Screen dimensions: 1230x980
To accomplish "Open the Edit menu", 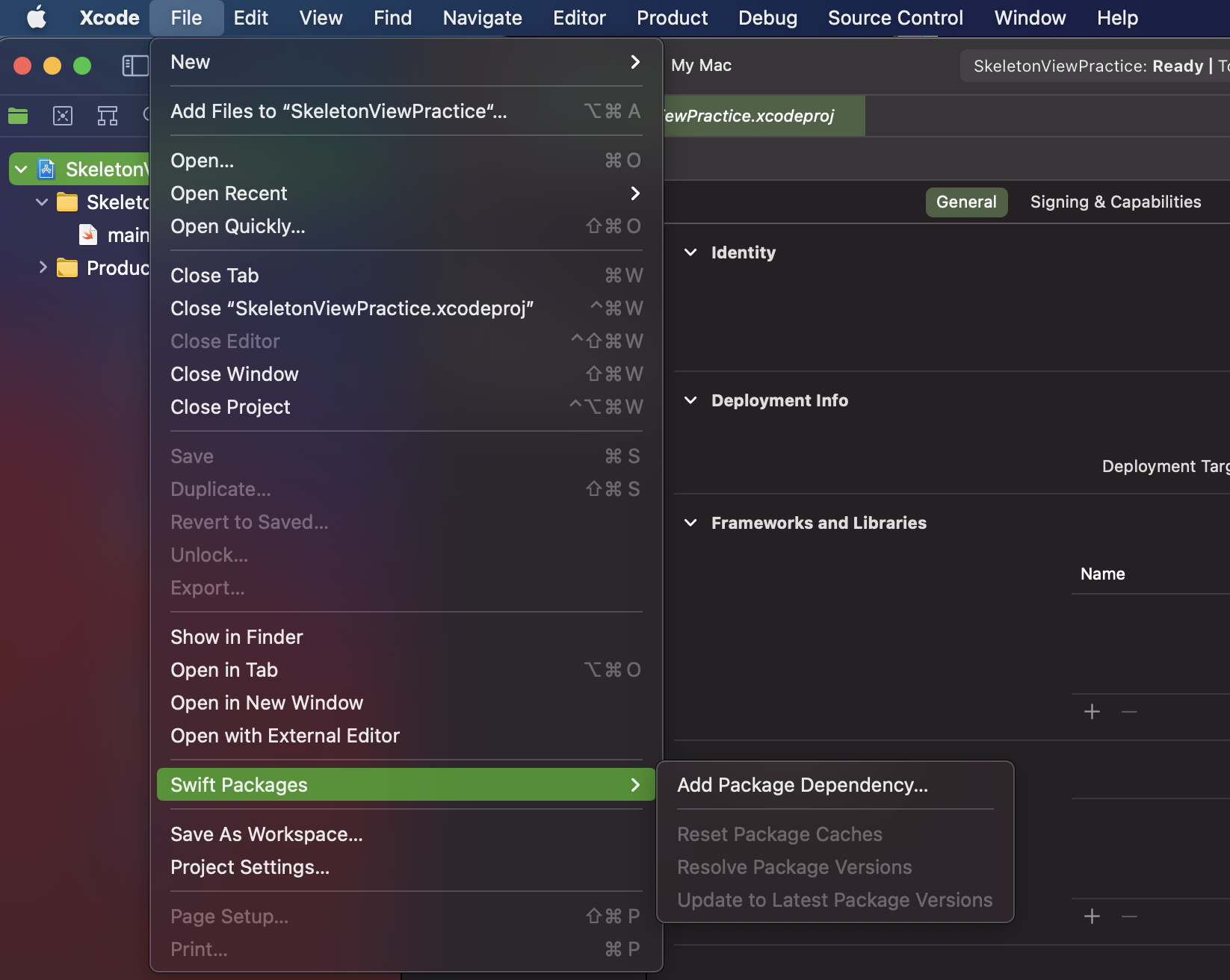I will pos(250,17).
